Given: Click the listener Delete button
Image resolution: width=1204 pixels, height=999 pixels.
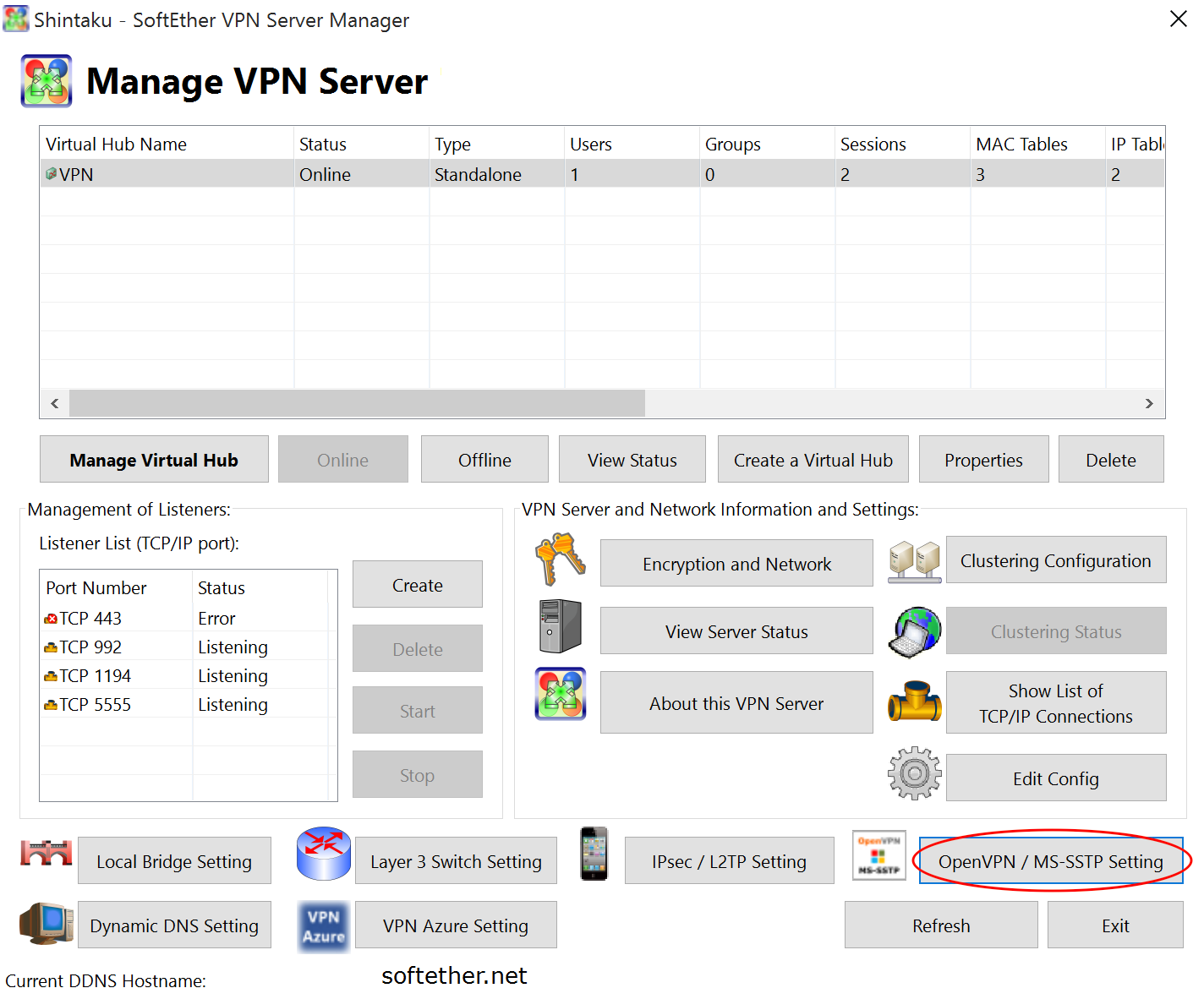Looking at the screenshot, I should pos(418,648).
